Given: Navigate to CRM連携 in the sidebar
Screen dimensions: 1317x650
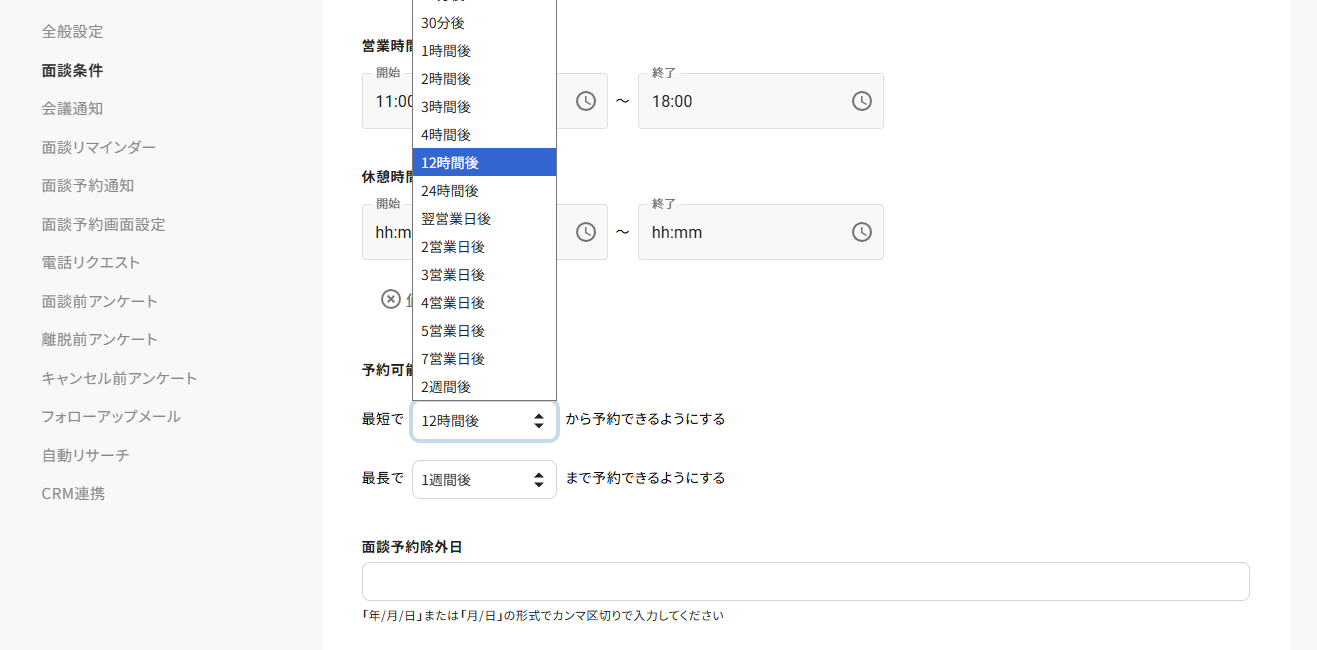Looking at the screenshot, I should pos(73,493).
